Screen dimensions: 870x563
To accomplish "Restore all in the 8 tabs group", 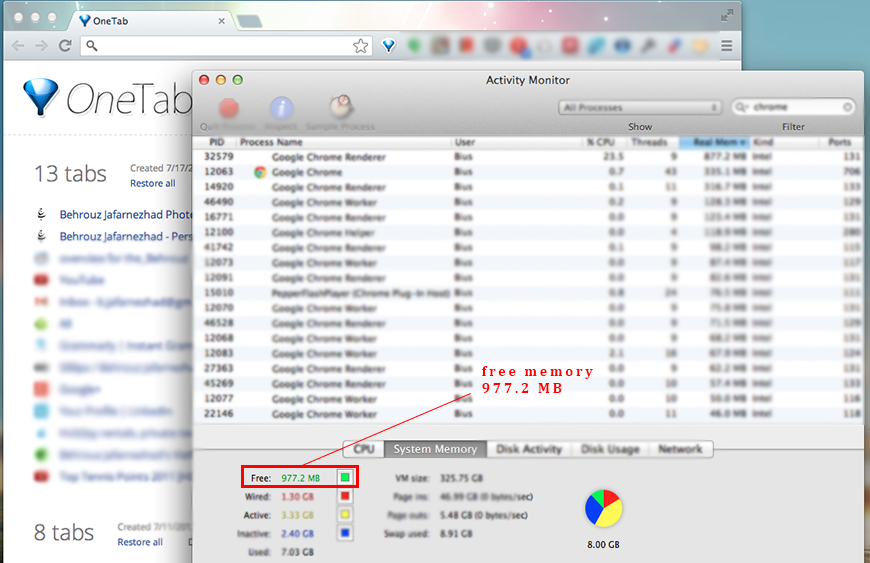I will tap(140, 542).
